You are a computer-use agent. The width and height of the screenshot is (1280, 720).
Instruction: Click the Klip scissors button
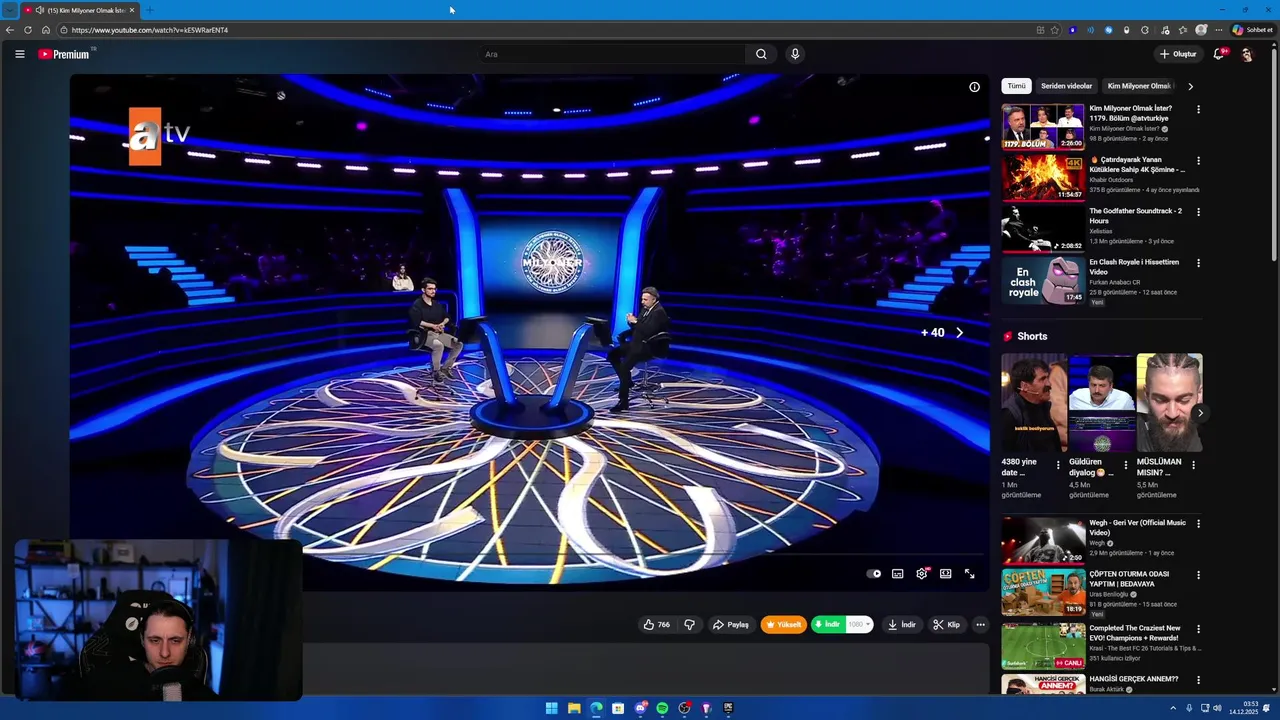(947, 625)
